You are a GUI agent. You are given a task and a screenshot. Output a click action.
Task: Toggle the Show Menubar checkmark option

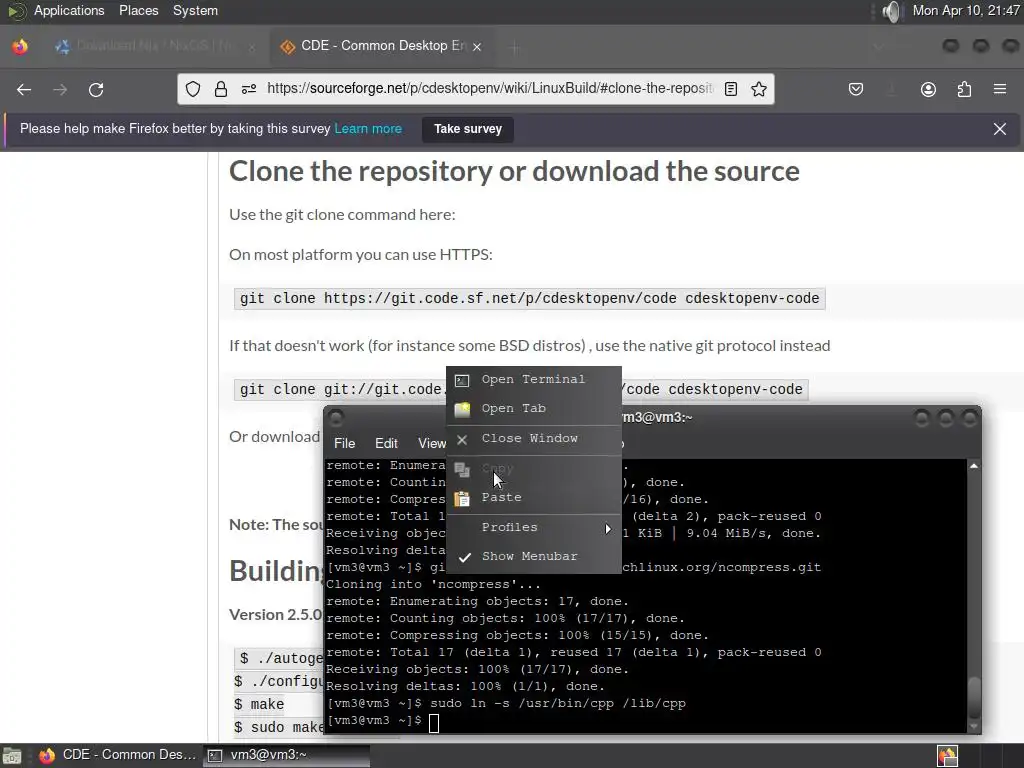click(534, 556)
